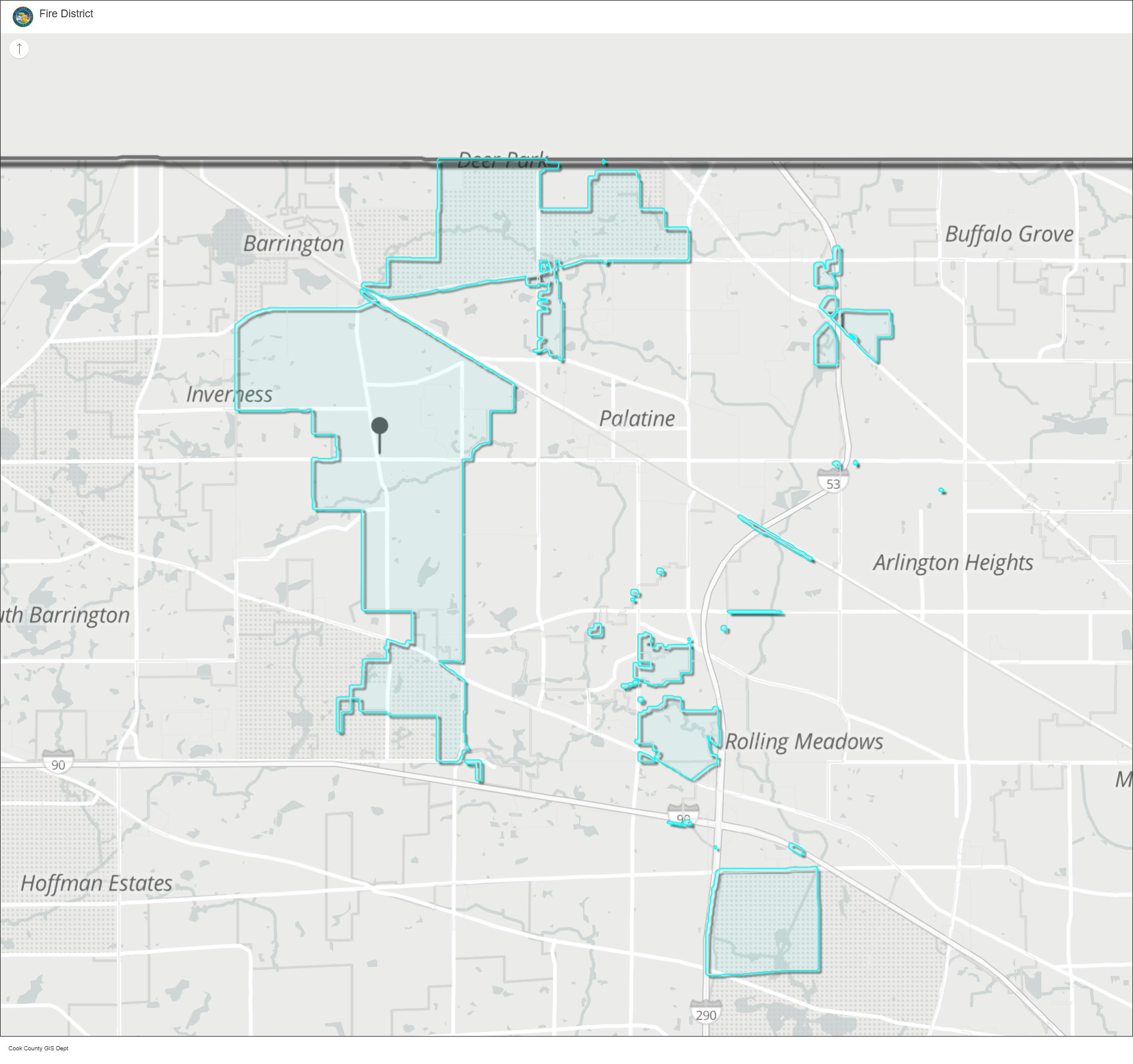Select the Buffalo Grove map label
The image size is (1133, 1064).
click(1009, 234)
